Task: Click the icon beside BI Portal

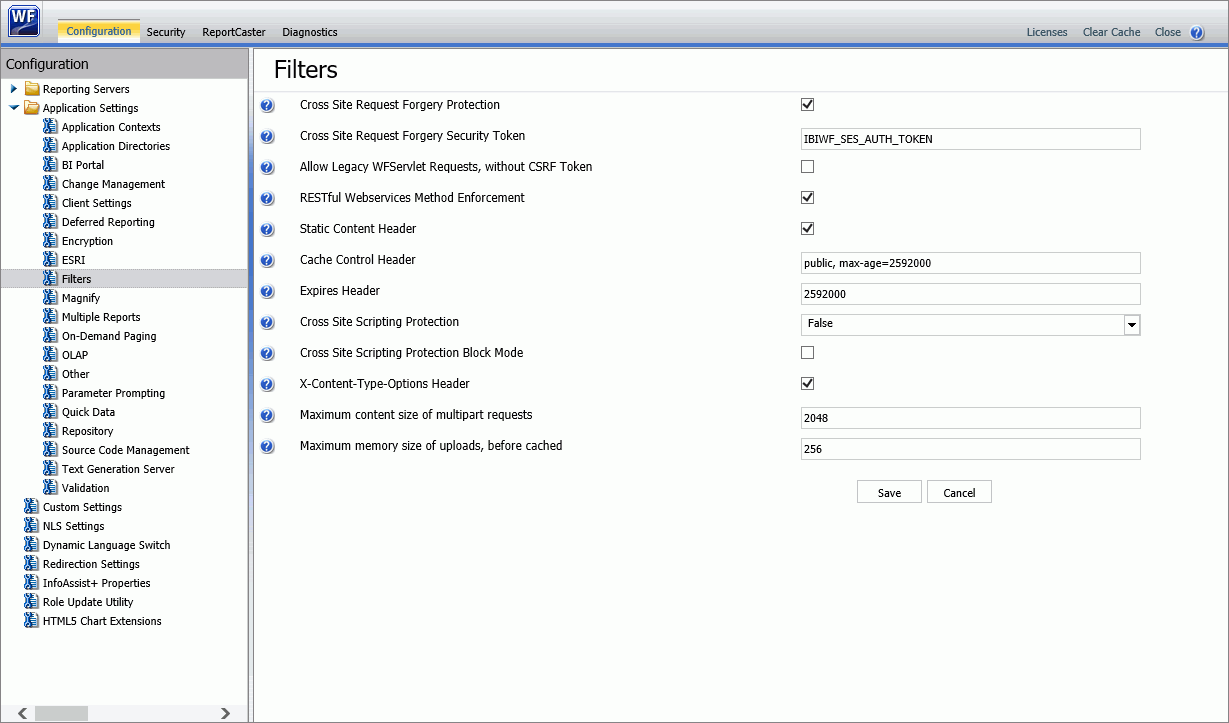Action: pyautogui.click(x=50, y=165)
